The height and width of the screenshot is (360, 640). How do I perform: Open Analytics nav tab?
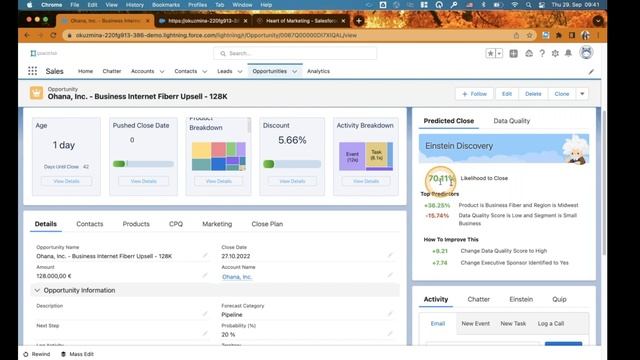[x=318, y=71]
